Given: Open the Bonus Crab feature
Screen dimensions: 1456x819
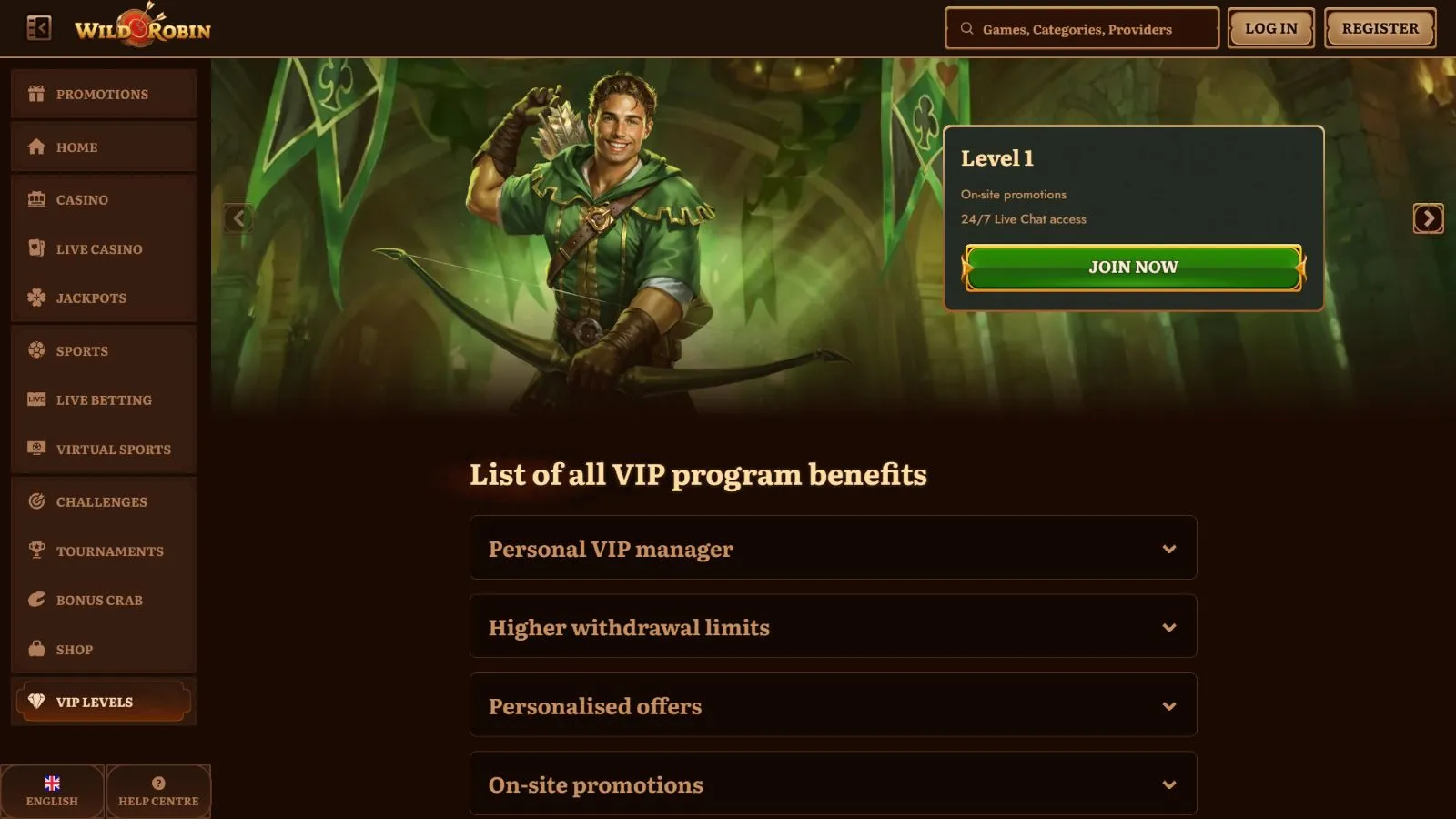Looking at the screenshot, I should [104, 600].
